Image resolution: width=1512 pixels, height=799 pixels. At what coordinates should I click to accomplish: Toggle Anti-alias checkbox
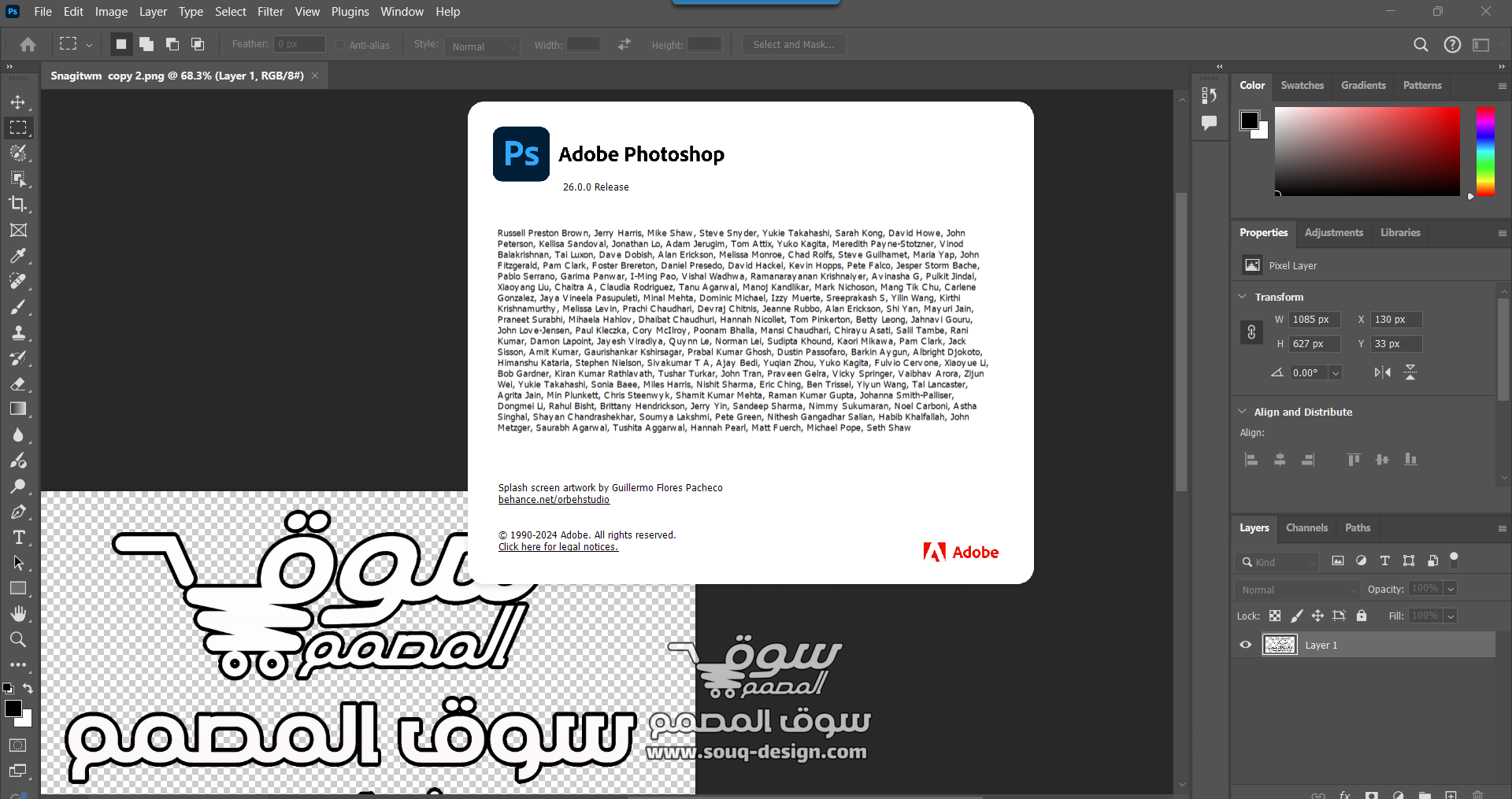[x=340, y=45]
